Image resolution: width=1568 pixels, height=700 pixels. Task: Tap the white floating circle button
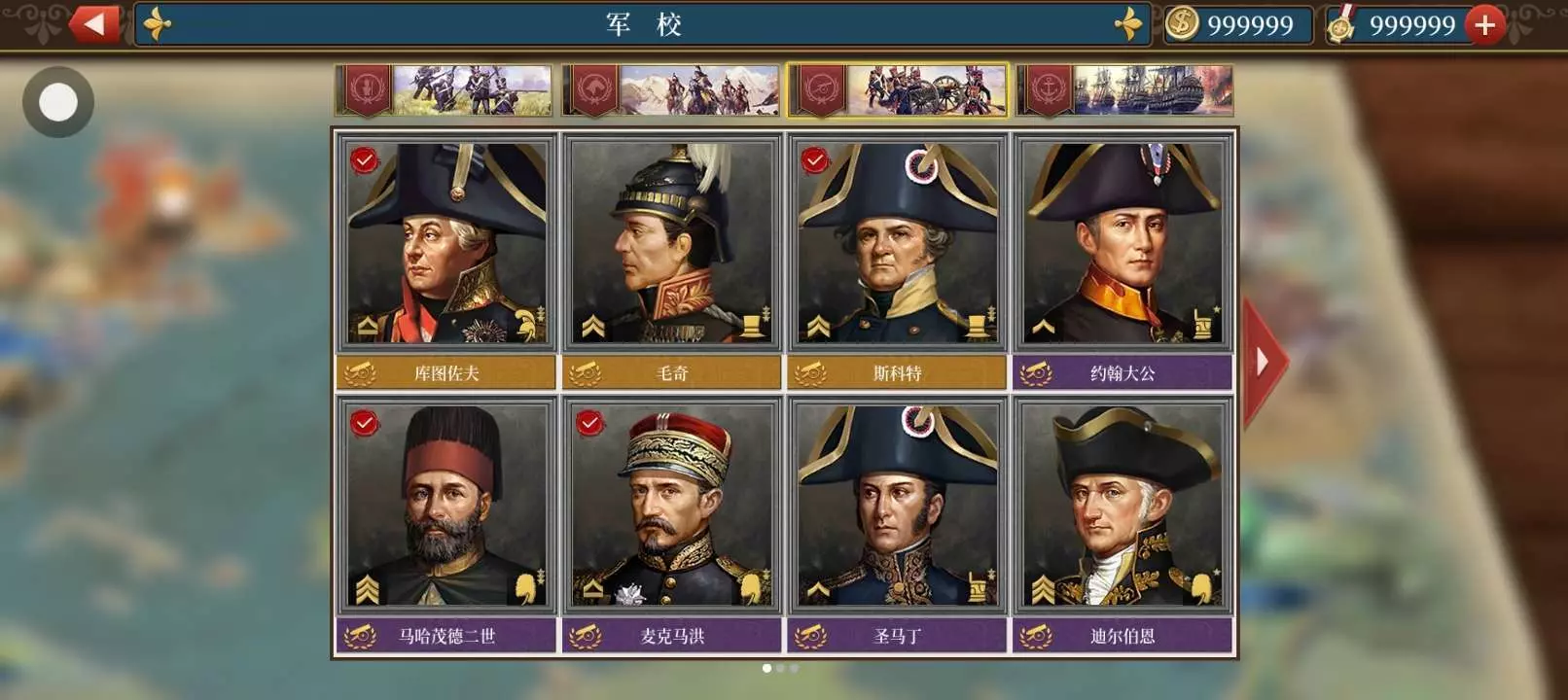click(x=58, y=102)
